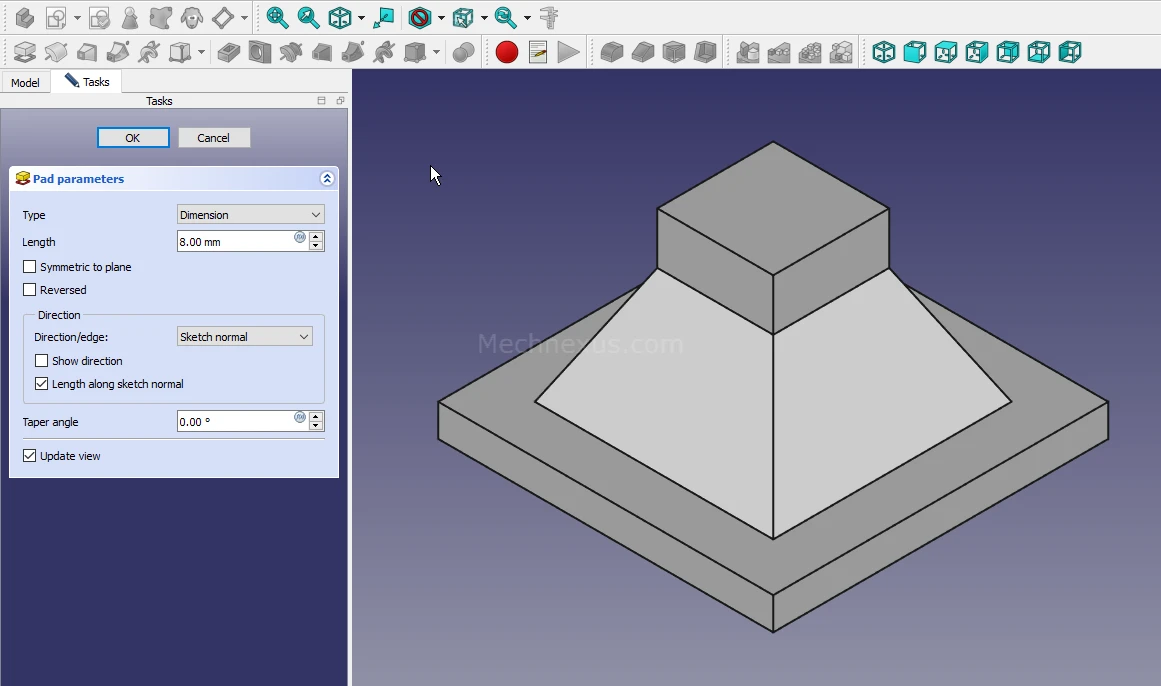Check the Reversed option
1161x686 pixels.
(30, 290)
